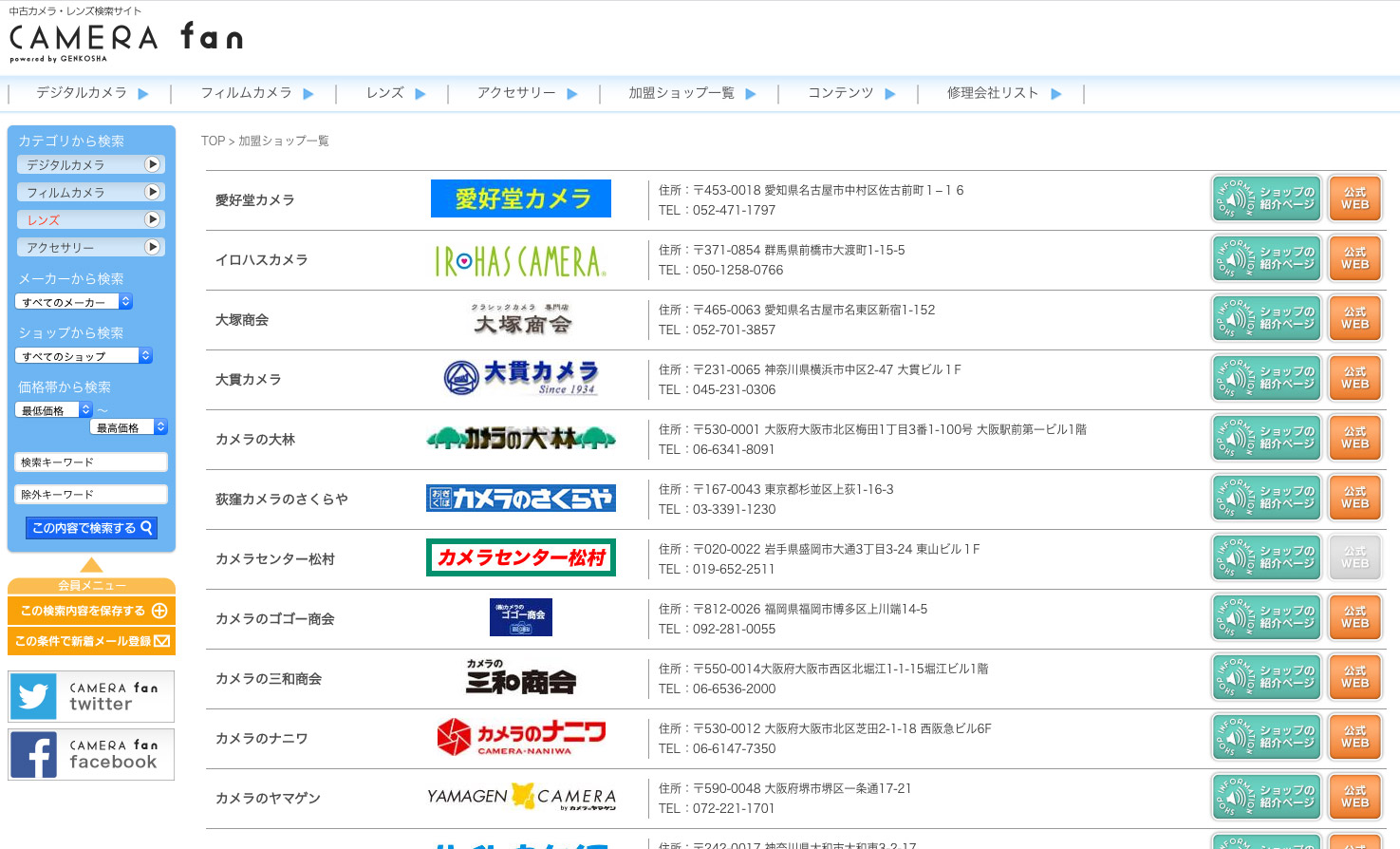Open the CAMERA fan facebook banner
This screenshot has height=849, width=1400.
(91, 754)
